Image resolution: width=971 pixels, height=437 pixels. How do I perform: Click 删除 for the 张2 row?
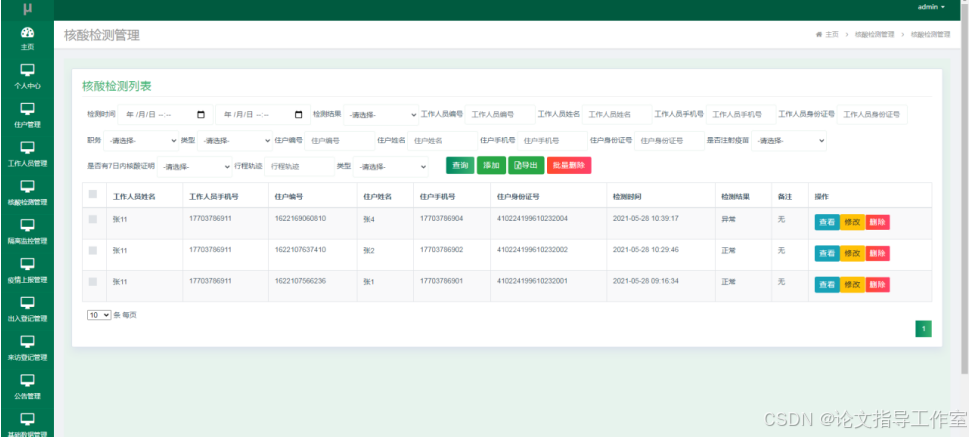(x=877, y=253)
